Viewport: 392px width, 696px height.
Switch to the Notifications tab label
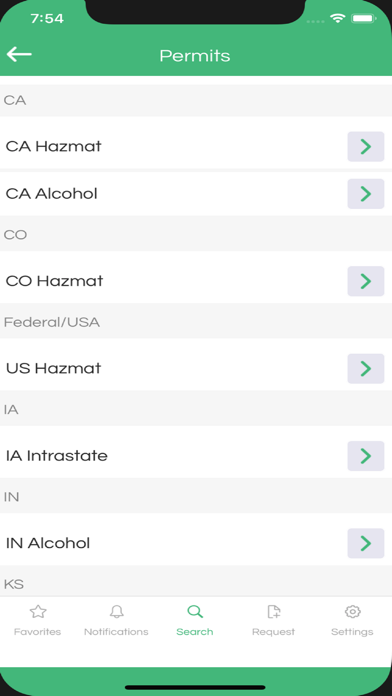[116, 632]
